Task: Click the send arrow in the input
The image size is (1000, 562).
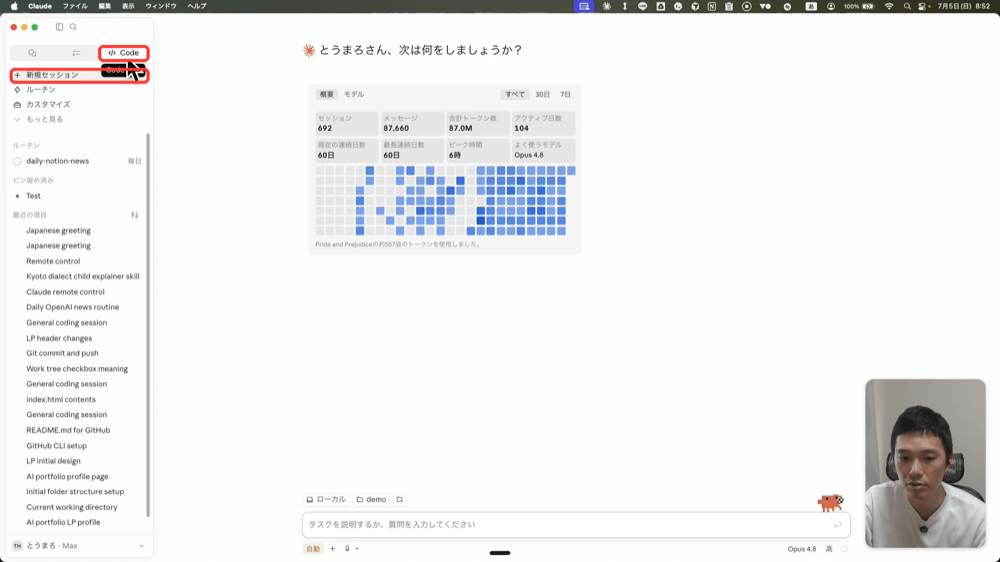Action: 838,525
